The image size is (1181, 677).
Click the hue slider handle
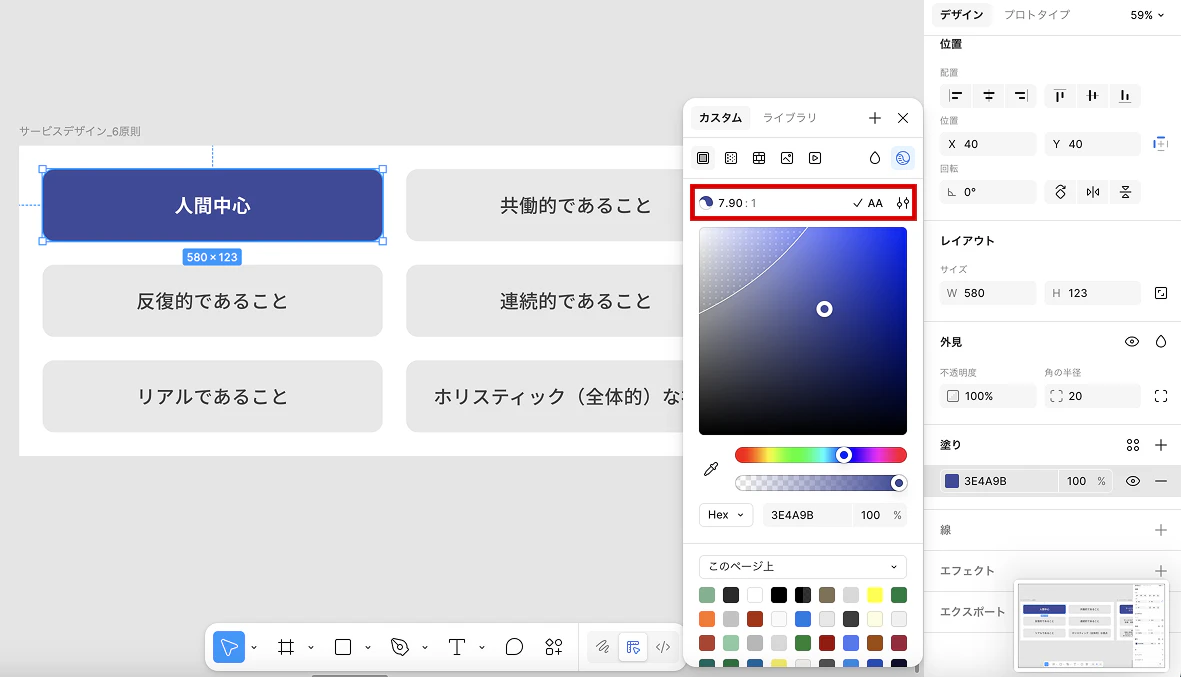click(x=844, y=455)
